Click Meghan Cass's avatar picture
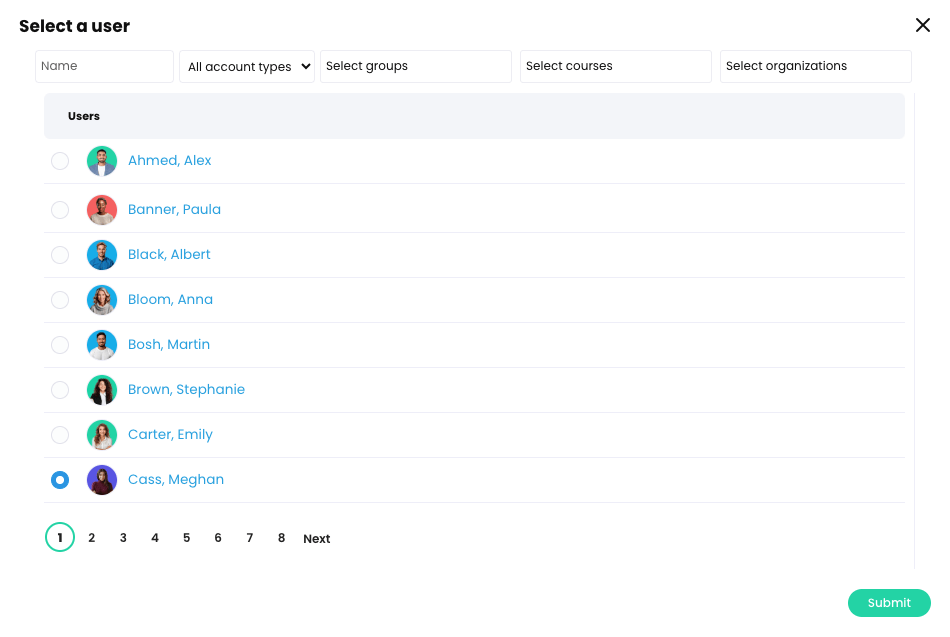The height and width of the screenshot is (637, 950). 102,480
